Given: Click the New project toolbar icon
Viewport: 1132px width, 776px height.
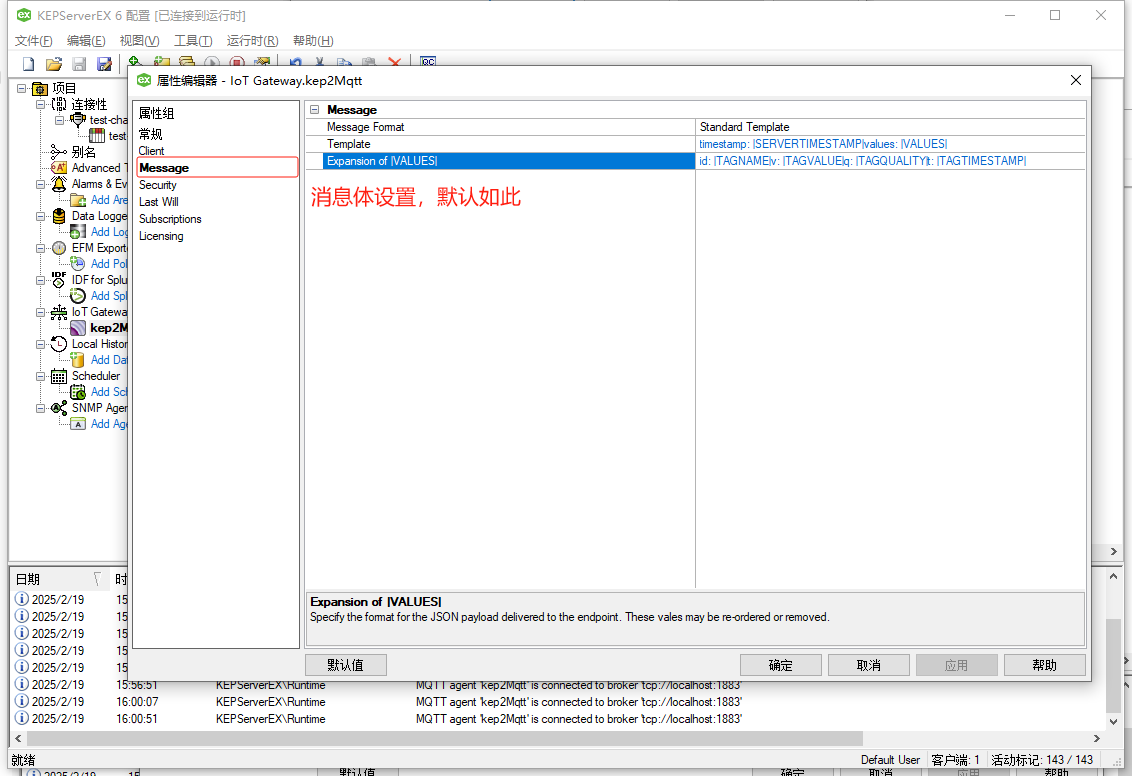Looking at the screenshot, I should coord(28,64).
